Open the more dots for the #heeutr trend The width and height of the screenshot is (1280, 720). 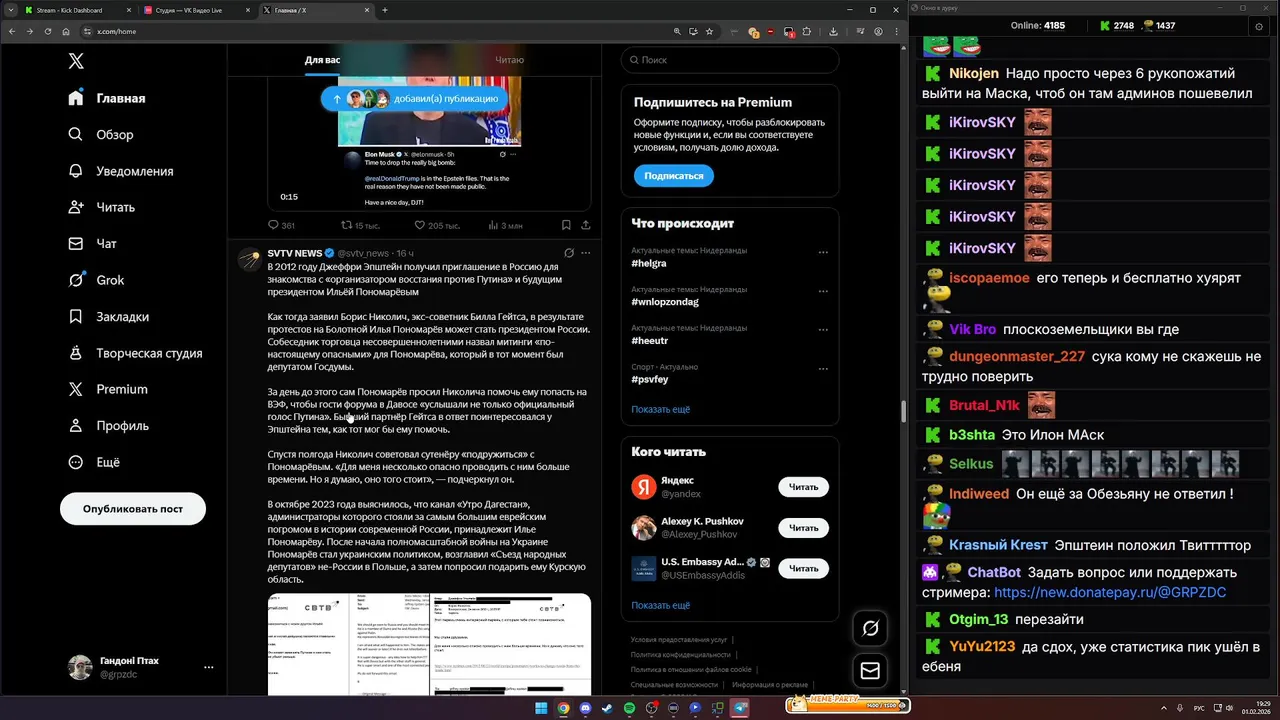[x=823, y=330]
